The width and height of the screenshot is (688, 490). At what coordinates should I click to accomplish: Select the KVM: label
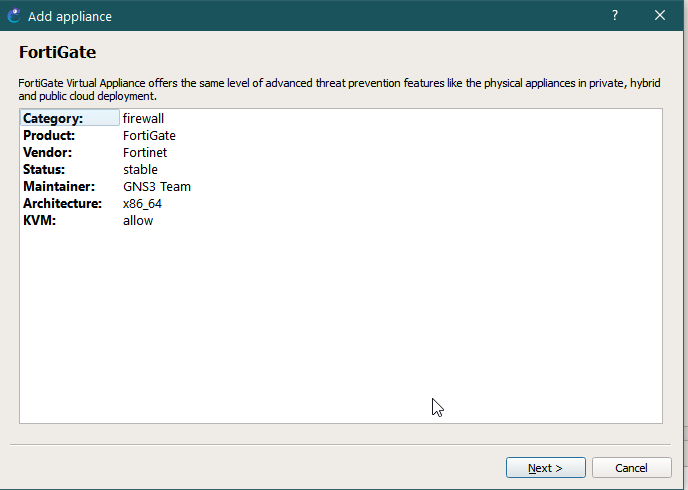tap(39, 221)
